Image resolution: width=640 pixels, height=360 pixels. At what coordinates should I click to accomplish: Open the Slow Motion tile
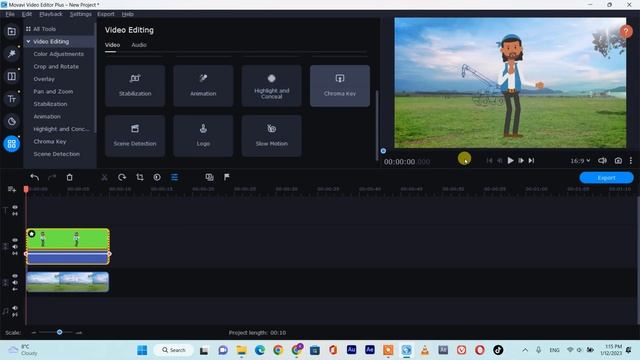tap(271, 136)
